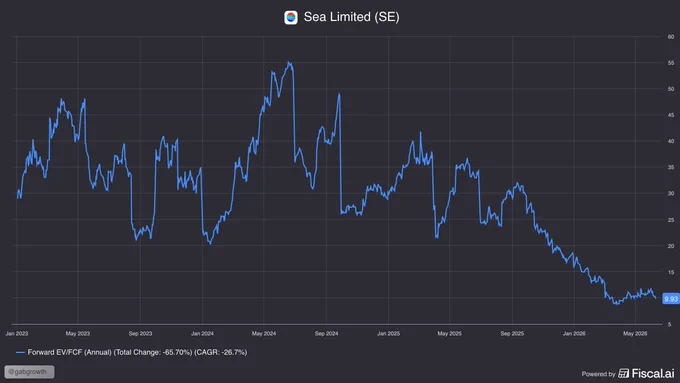Click the May 2024 x-axis label

tap(264, 334)
